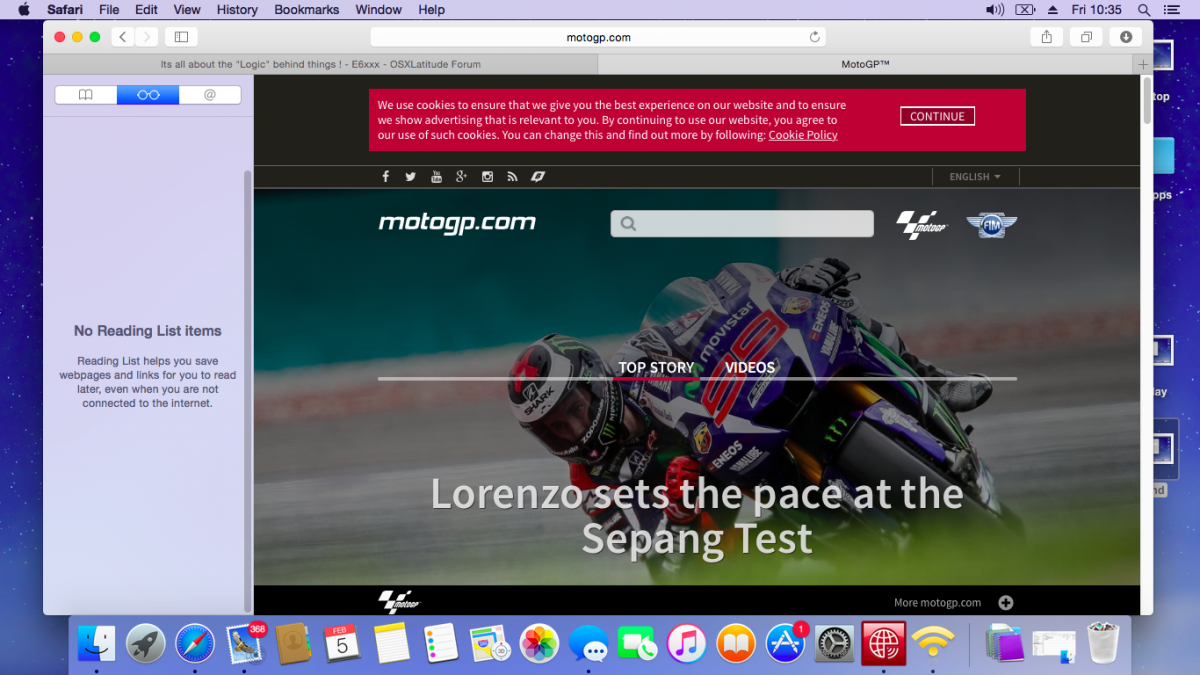Open MotoGP Instagram icon

click(x=487, y=177)
